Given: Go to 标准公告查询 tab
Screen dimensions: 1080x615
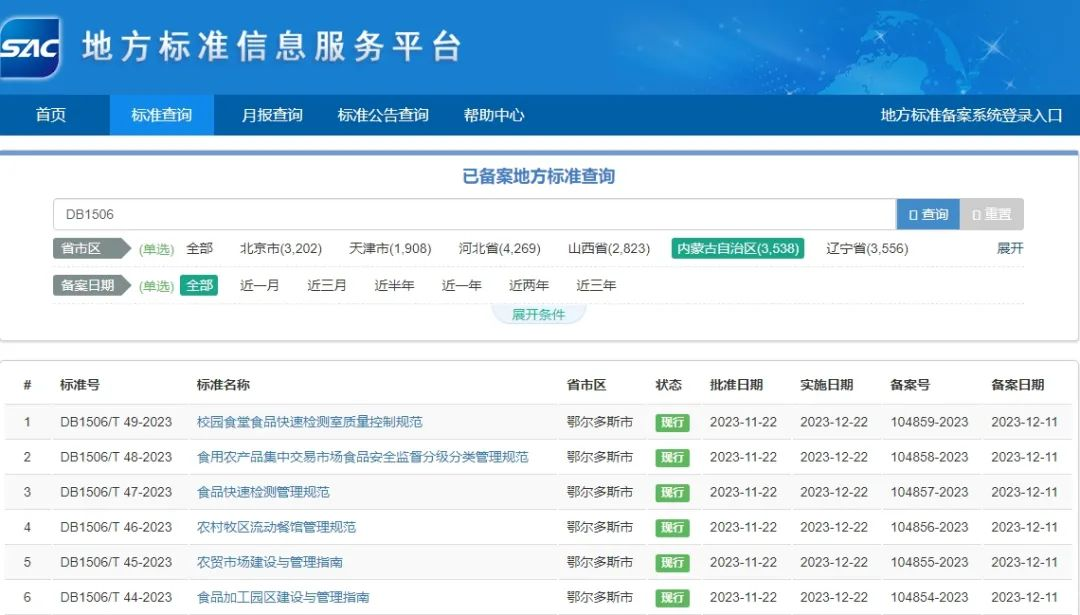Looking at the screenshot, I should coord(383,115).
